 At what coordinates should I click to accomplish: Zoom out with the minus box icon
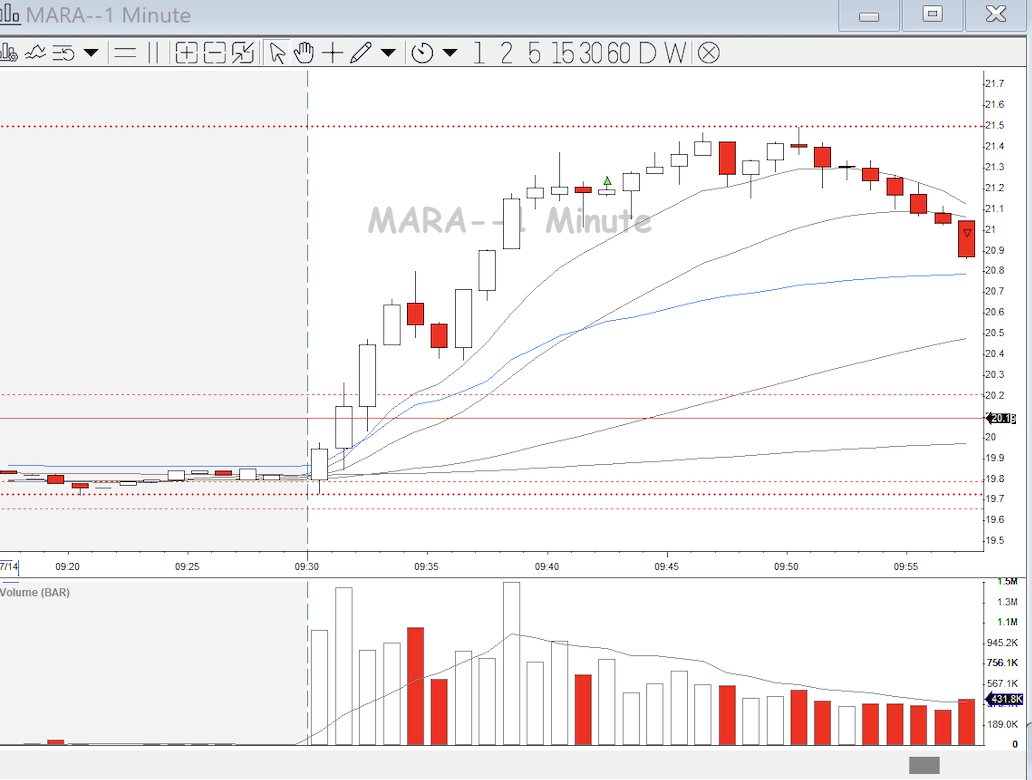click(x=215, y=53)
